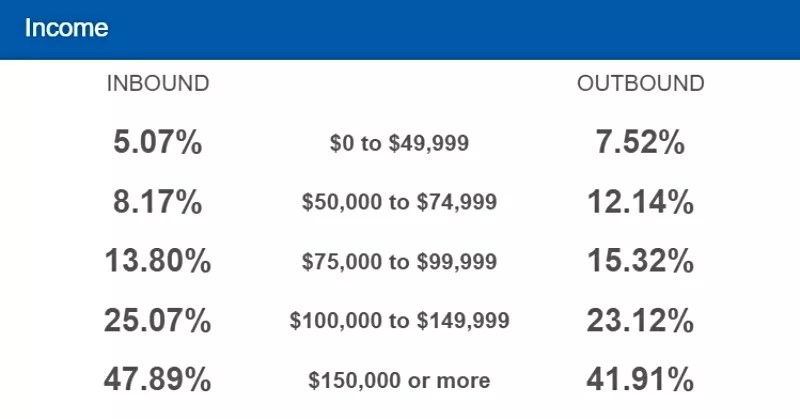800x419 pixels.
Task: Select the 12.14% outbound figure
Action: pos(640,203)
